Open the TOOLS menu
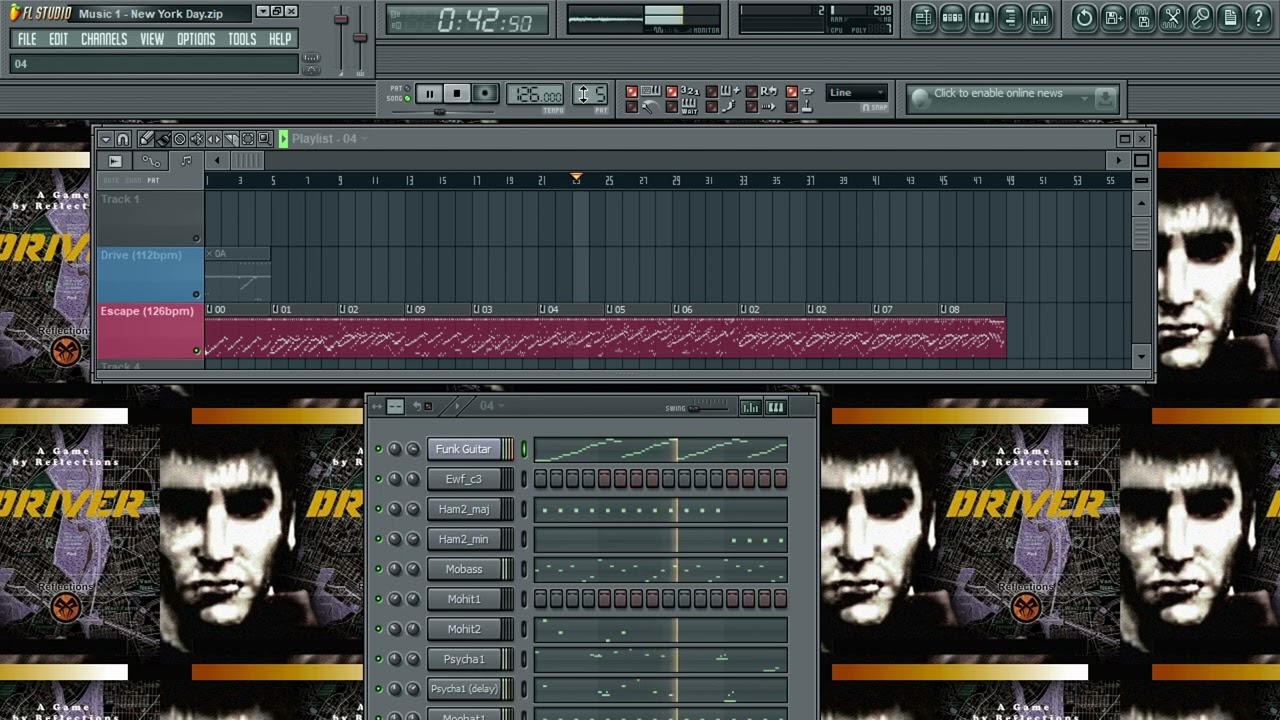This screenshot has height=720, width=1280. coord(242,39)
